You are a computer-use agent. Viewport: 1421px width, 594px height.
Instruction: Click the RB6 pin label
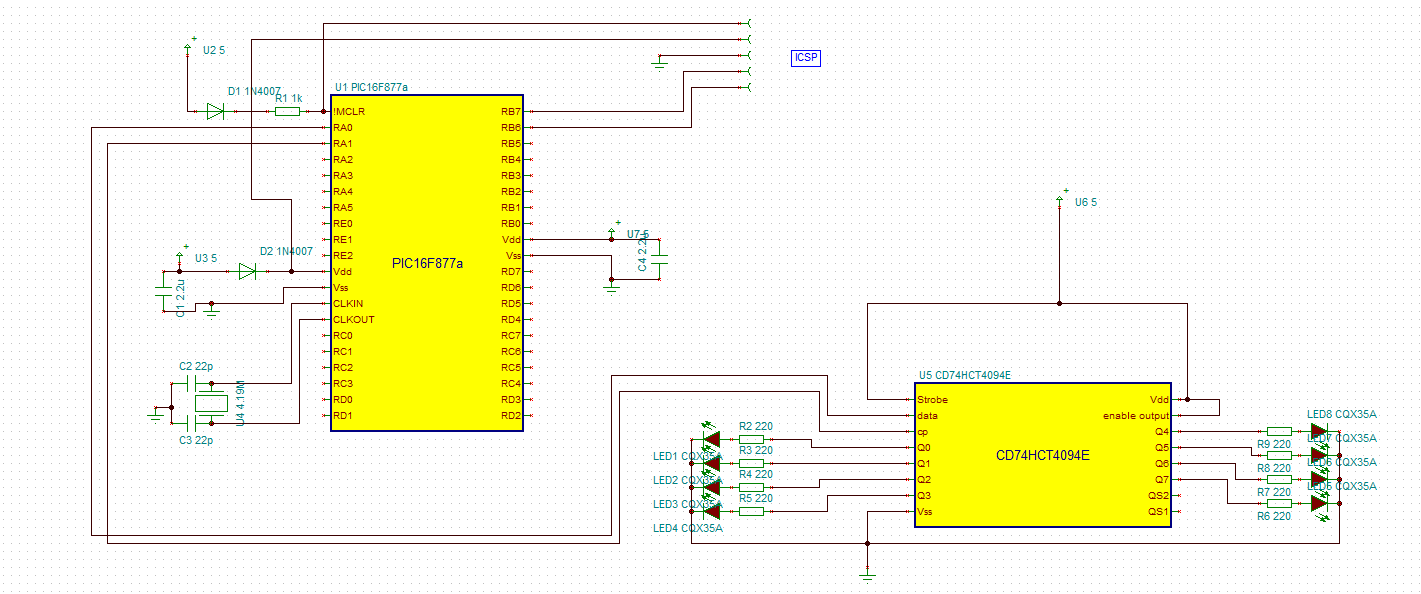click(511, 128)
